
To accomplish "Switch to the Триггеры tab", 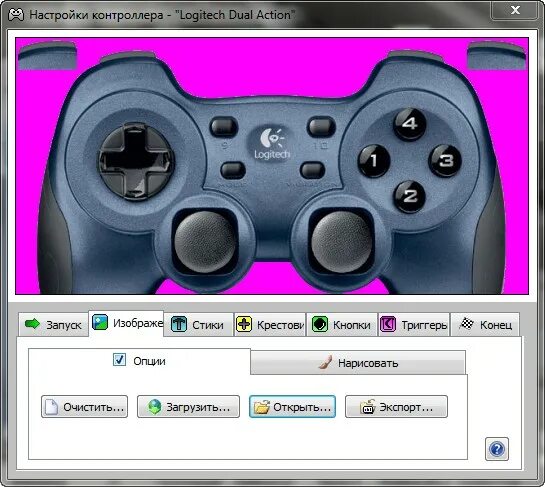I will [414, 325].
